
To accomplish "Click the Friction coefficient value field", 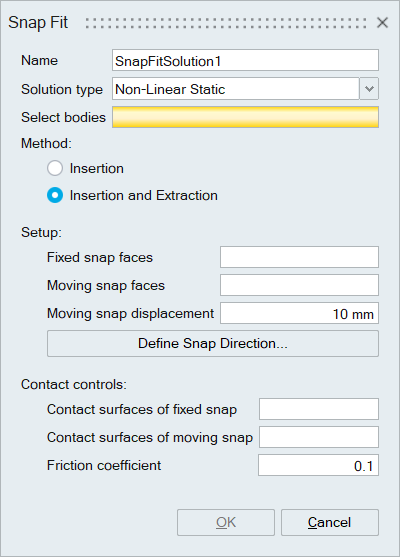I will (x=319, y=465).
